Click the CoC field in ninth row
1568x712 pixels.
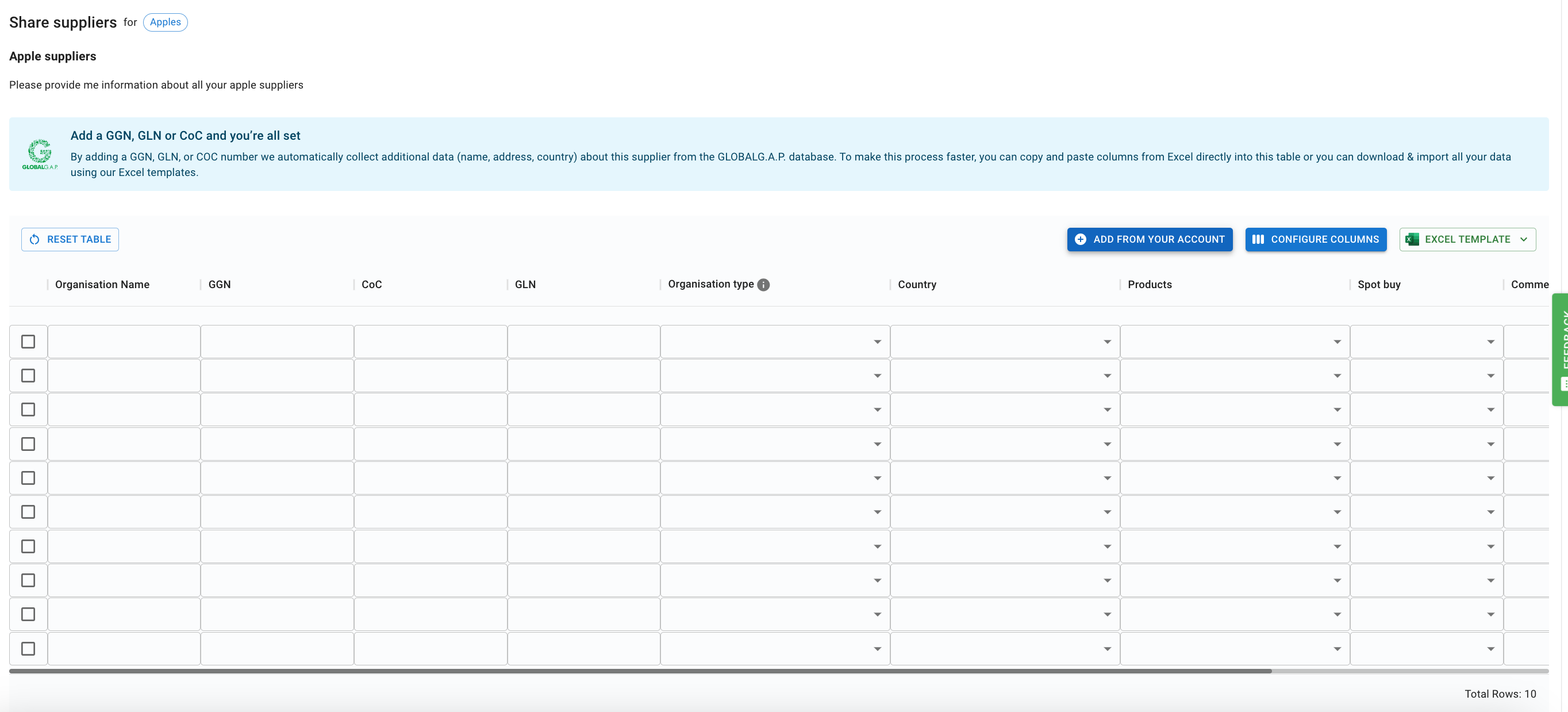[x=431, y=615]
